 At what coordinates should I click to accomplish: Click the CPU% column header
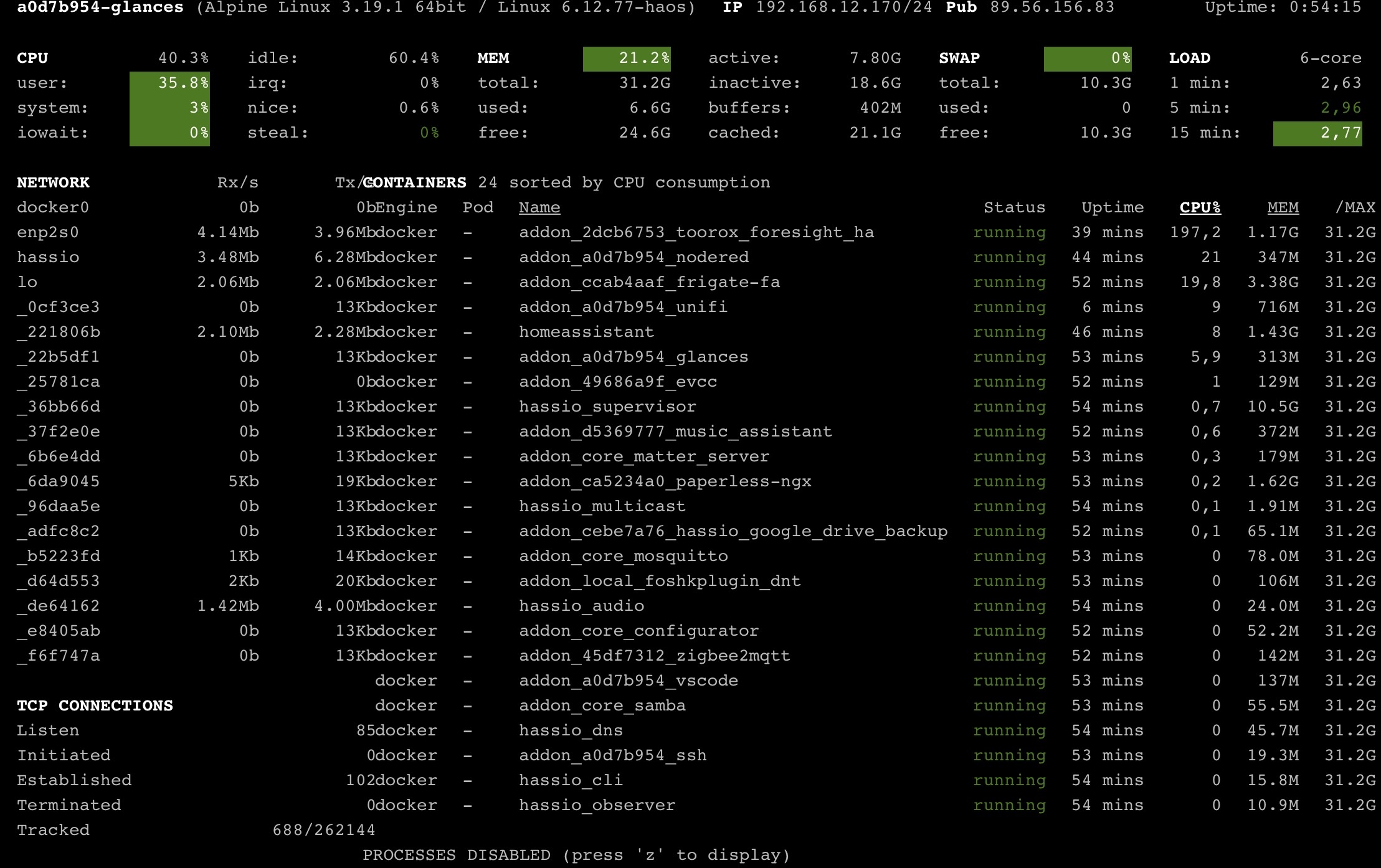pyautogui.click(x=1200, y=207)
